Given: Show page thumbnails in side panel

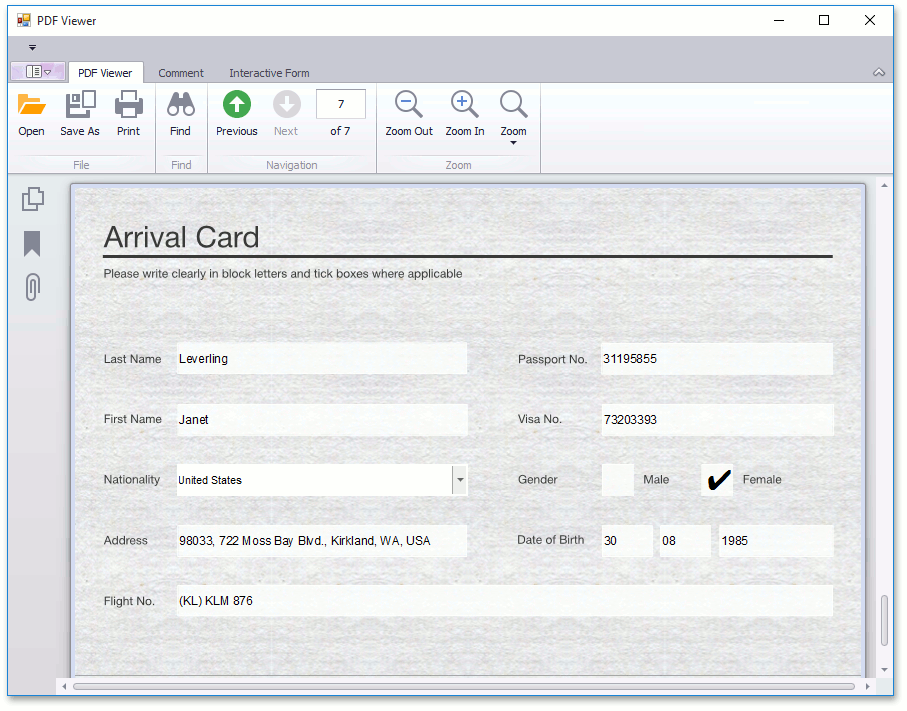Looking at the screenshot, I should pos(32,199).
